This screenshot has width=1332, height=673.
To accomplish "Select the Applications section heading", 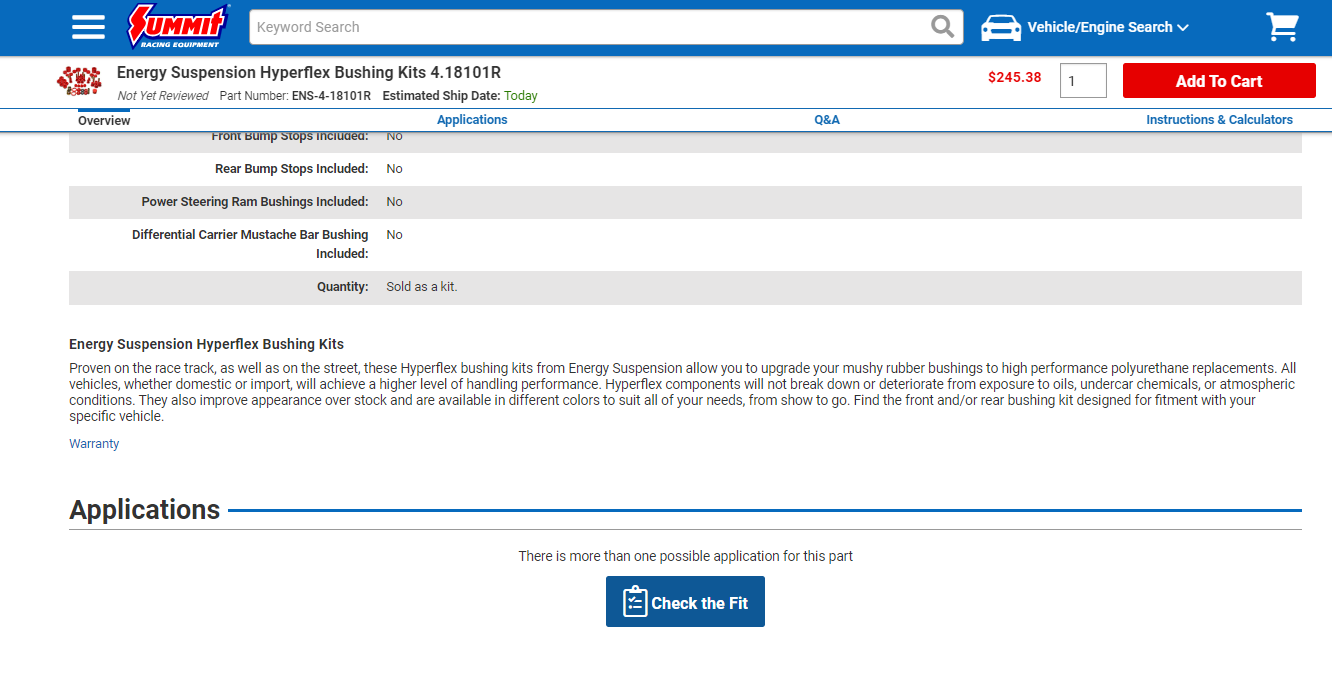I will coord(145,510).
